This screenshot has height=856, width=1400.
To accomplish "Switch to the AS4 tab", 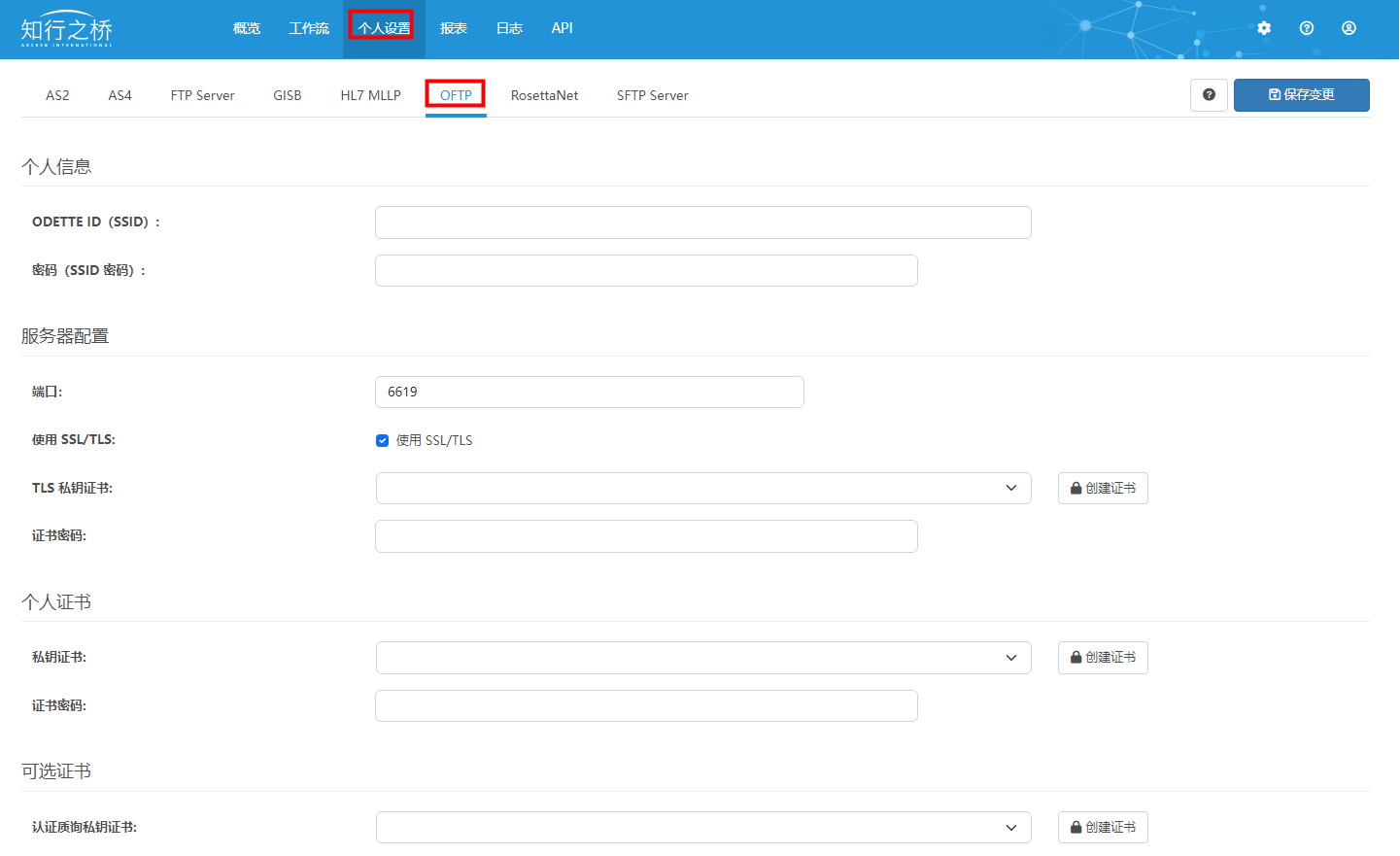I will point(120,95).
